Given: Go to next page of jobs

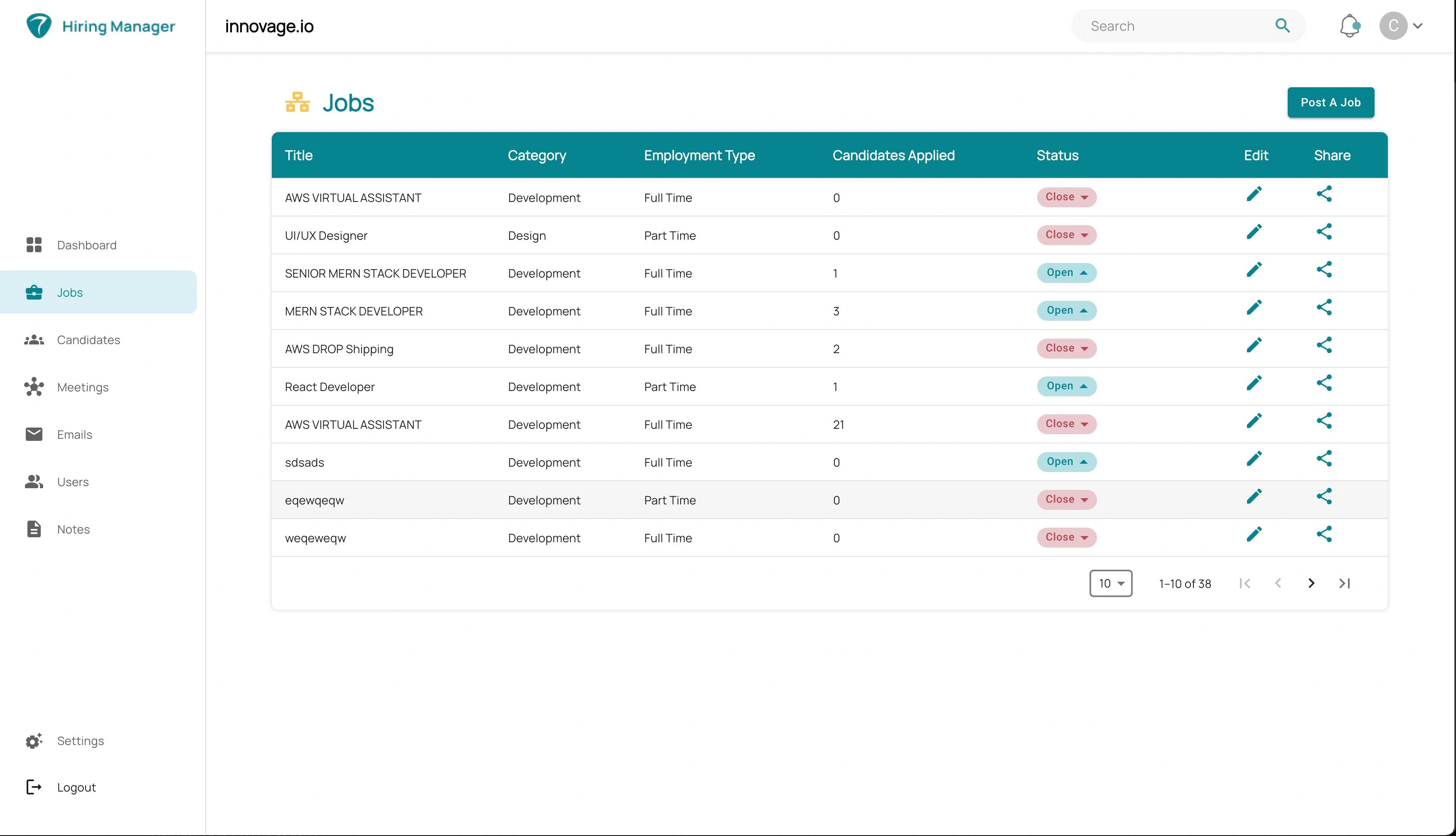Looking at the screenshot, I should [x=1311, y=583].
